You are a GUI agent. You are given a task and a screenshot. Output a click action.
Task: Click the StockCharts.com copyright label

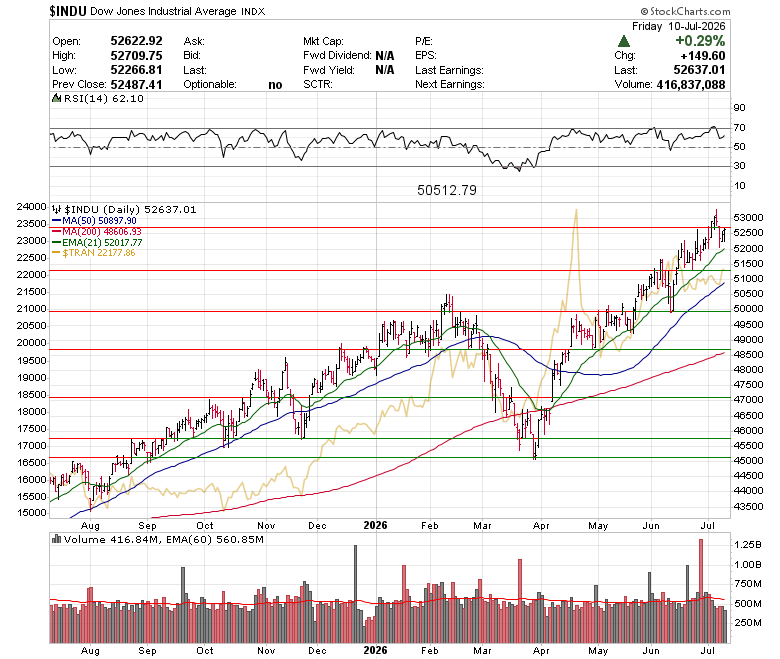click(x=685, y=11)
